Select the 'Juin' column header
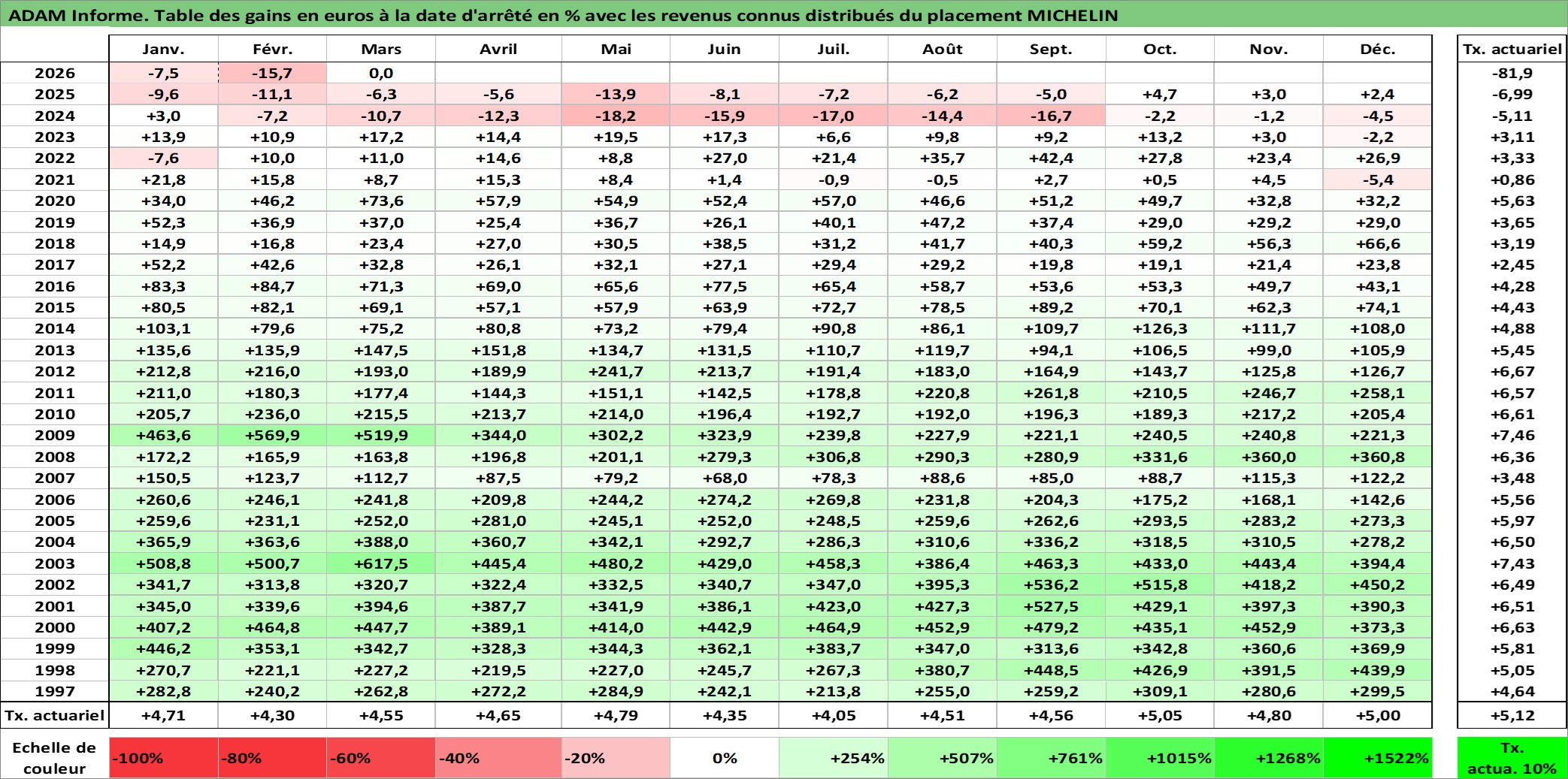 point(725,49)
